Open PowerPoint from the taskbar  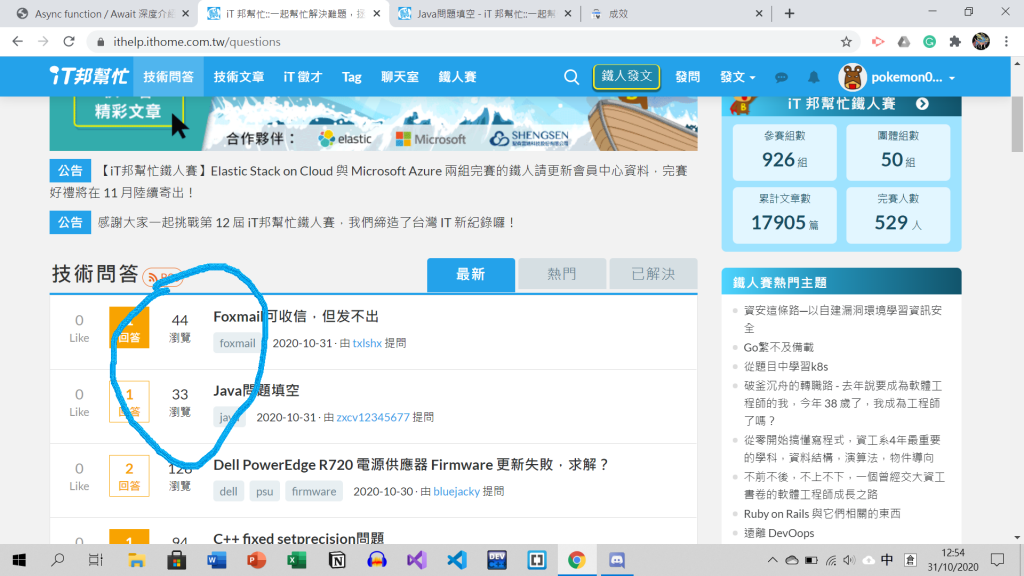257,560
